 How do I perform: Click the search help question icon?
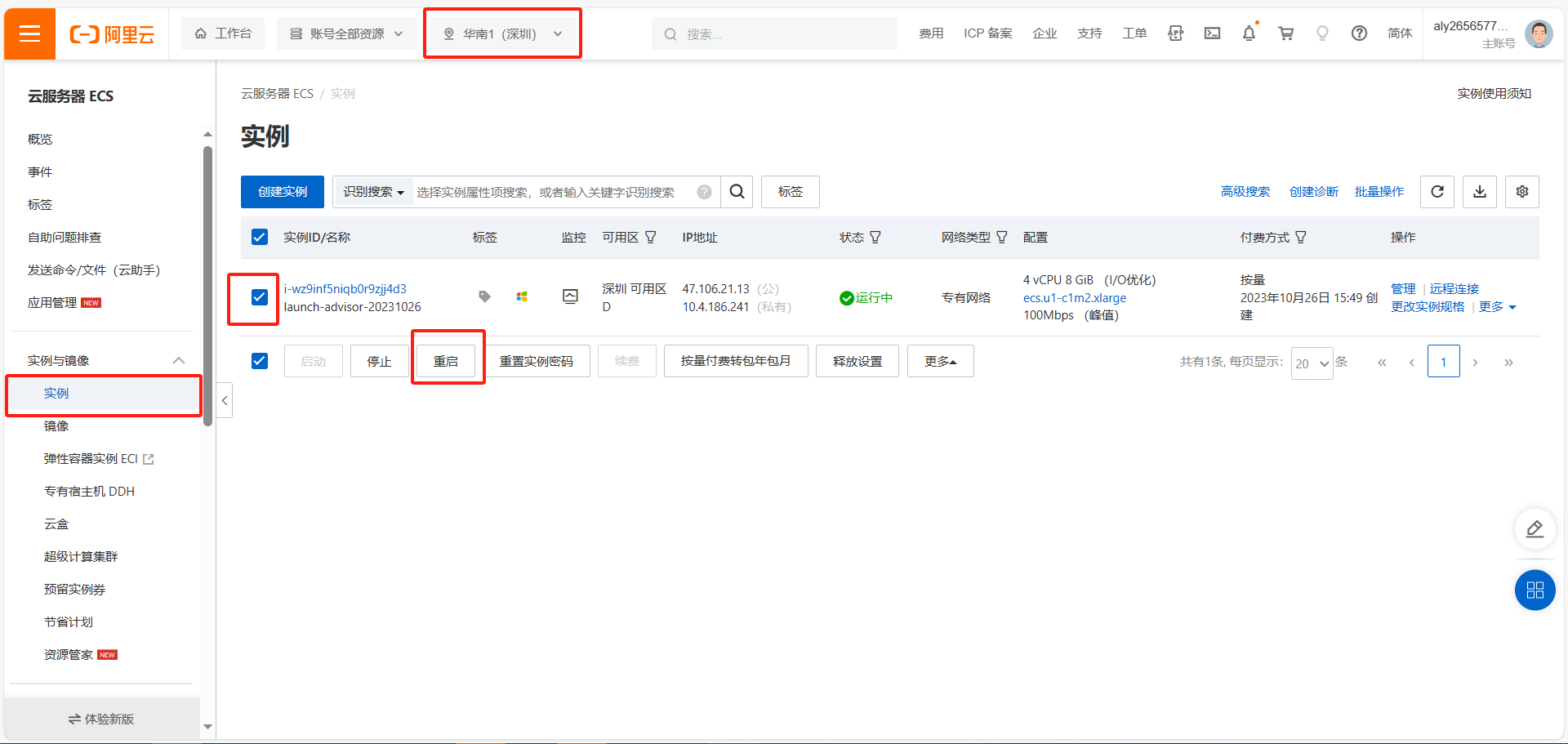click(704, 192)
